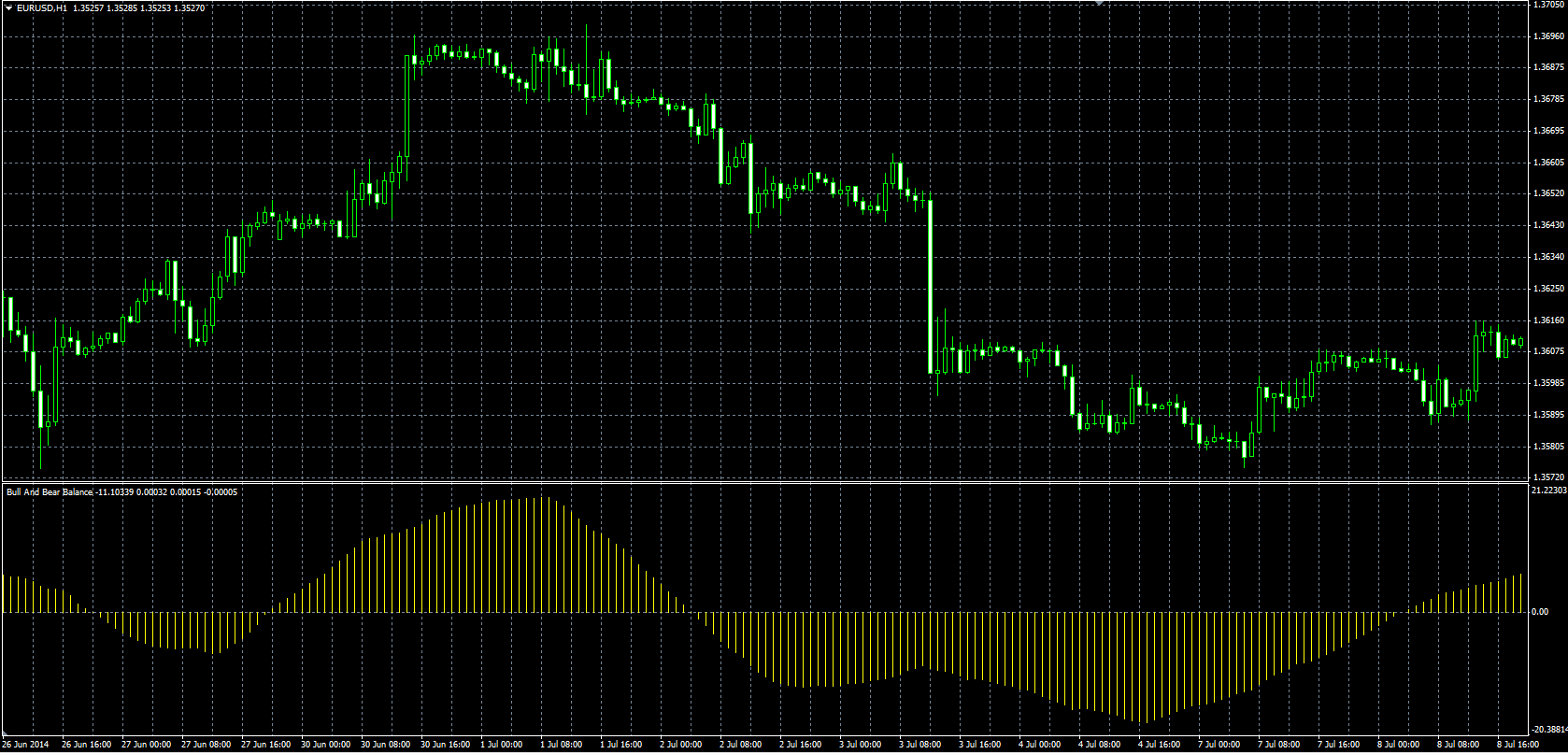Click the 1.36960 price level on scale
Image resolution: width=1568 pixels, height=754 pixels.
point(1549,36)
